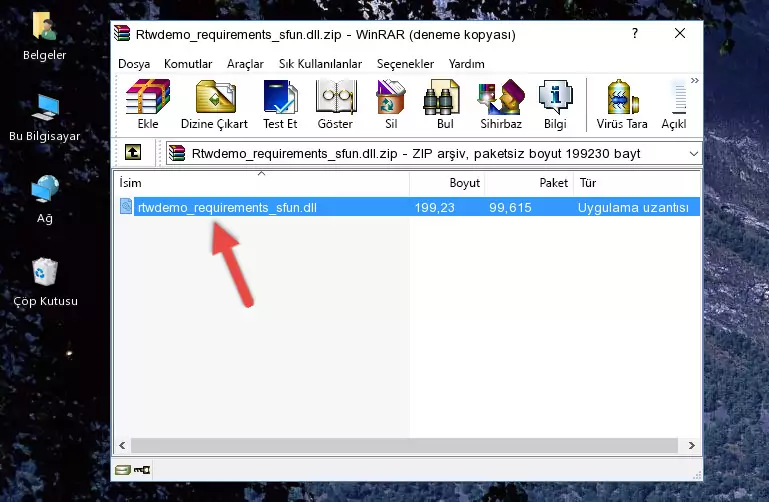Image resolution: width=769 pixels, height=502 pixels.
Task: Open the Dosya menu
Action: tap(134, 64)
